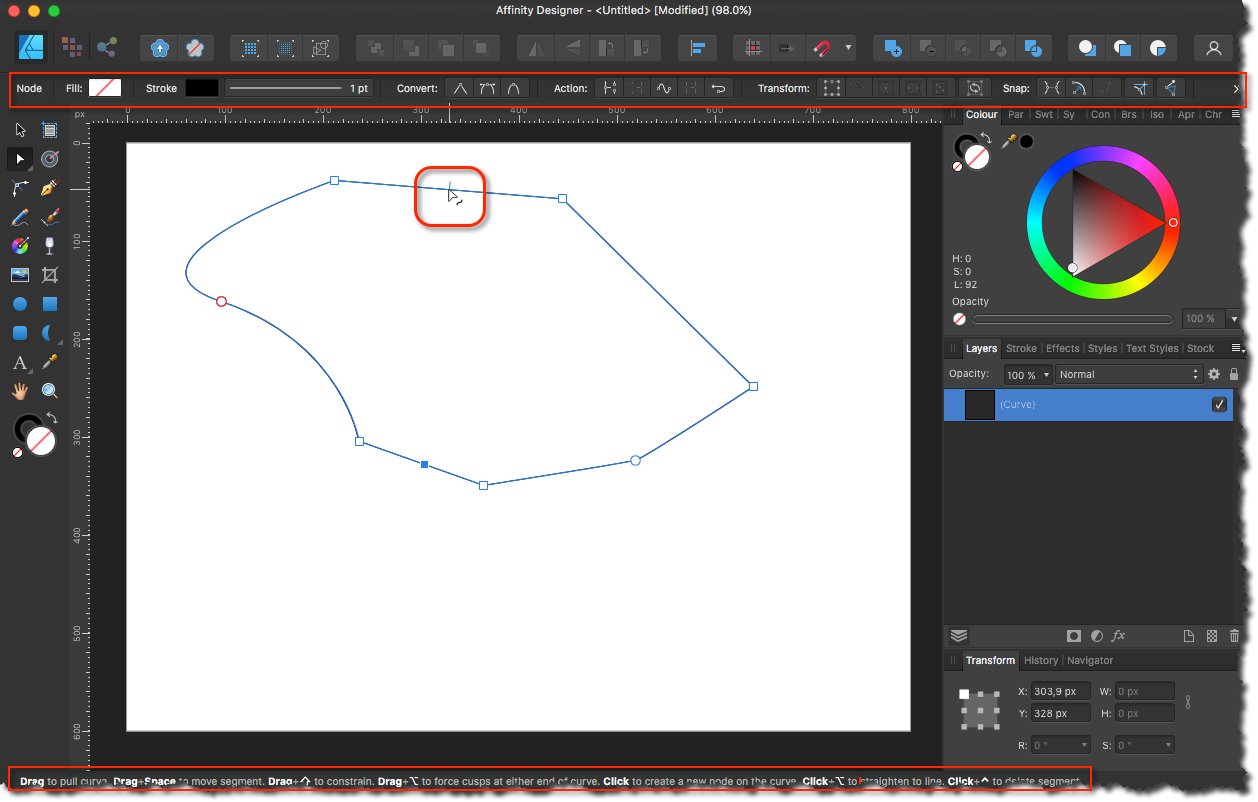Open the layer blend mode Normal dropdown
1258x802 pixels.
point(1128,374)
